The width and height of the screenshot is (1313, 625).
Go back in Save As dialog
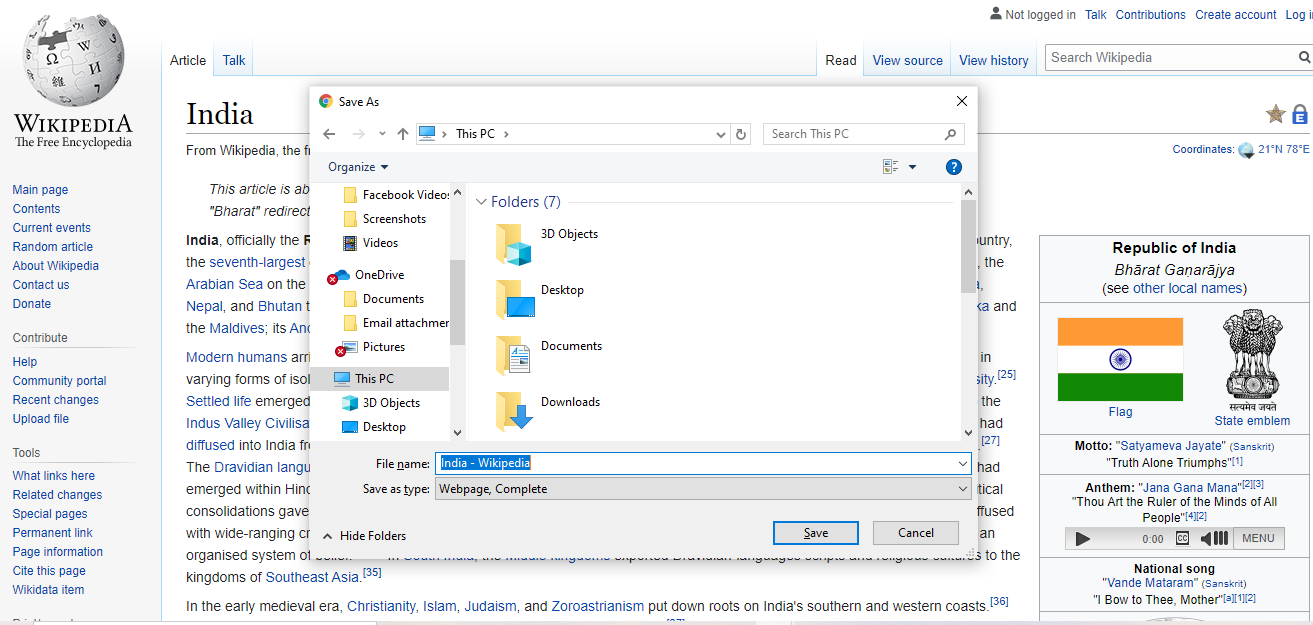329,134
